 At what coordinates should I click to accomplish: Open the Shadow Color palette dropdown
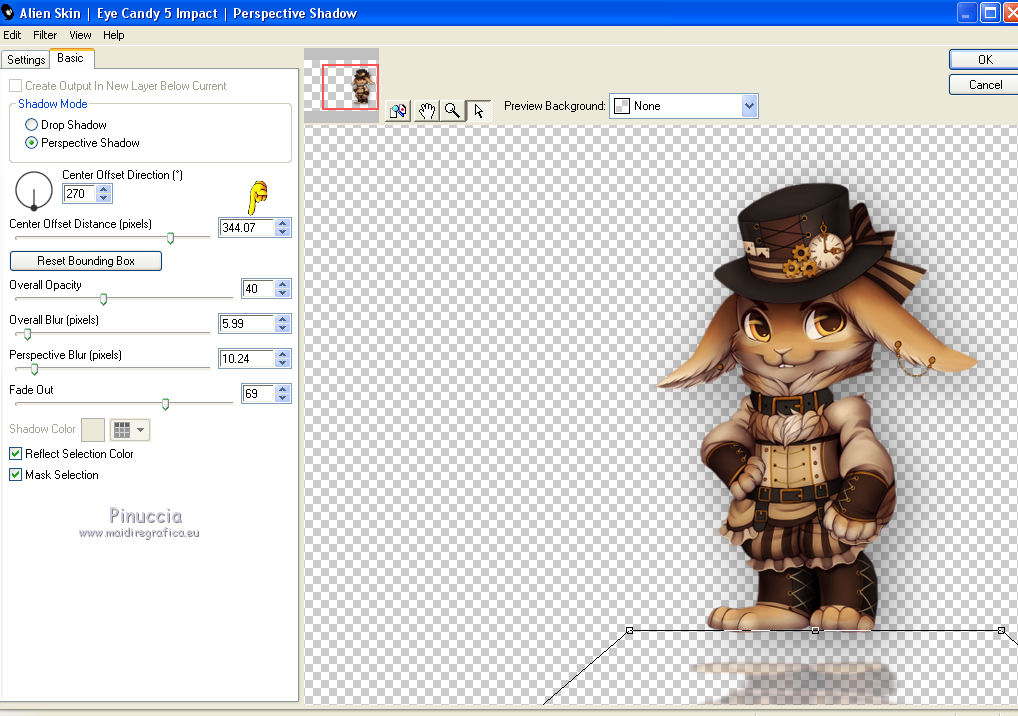click(130, 429)
